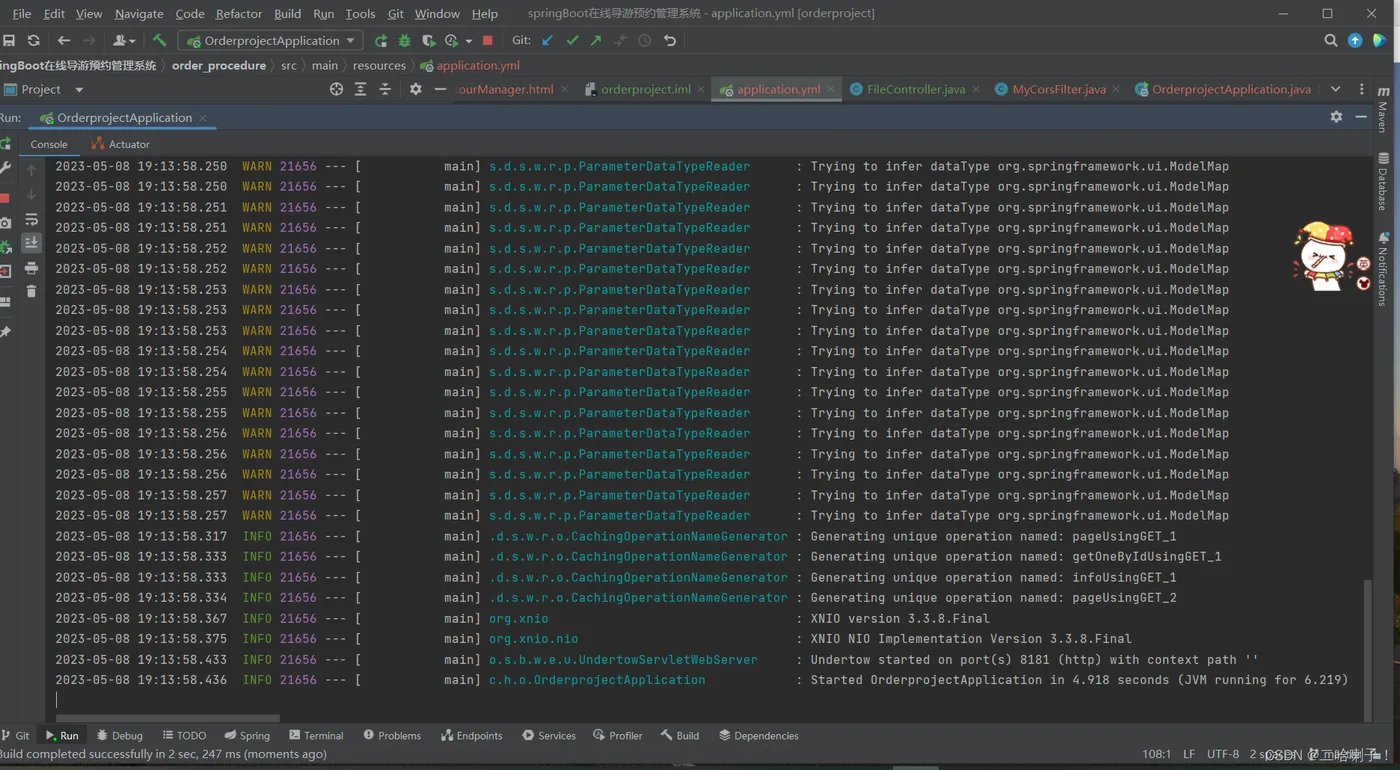The height and width of the screenshot is (770, 1400).
Task: Open Run panel settings gear
Action: (x=1337, y=117)
